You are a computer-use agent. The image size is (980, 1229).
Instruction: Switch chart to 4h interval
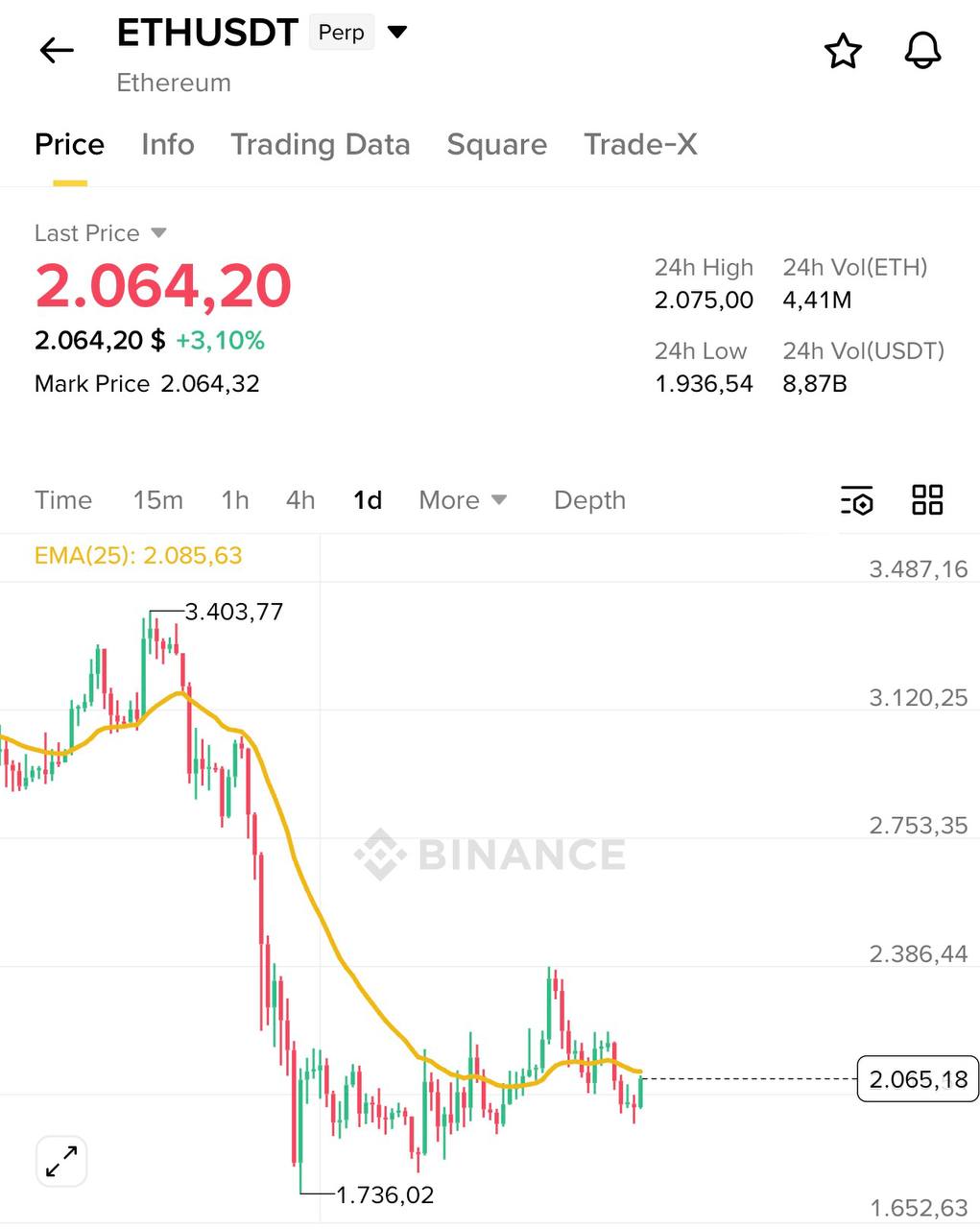[300, 500]
